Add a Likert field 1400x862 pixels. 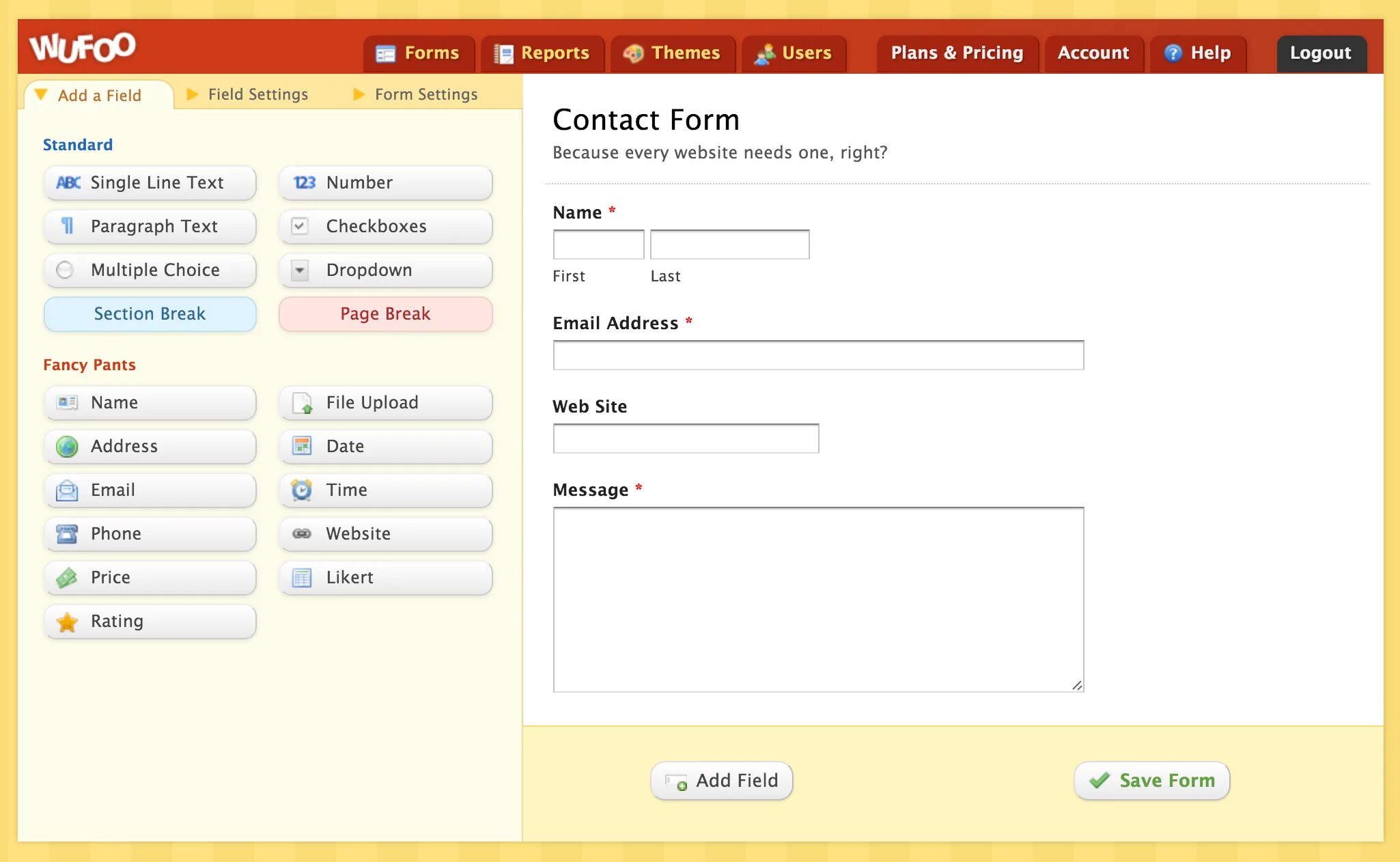385,578
